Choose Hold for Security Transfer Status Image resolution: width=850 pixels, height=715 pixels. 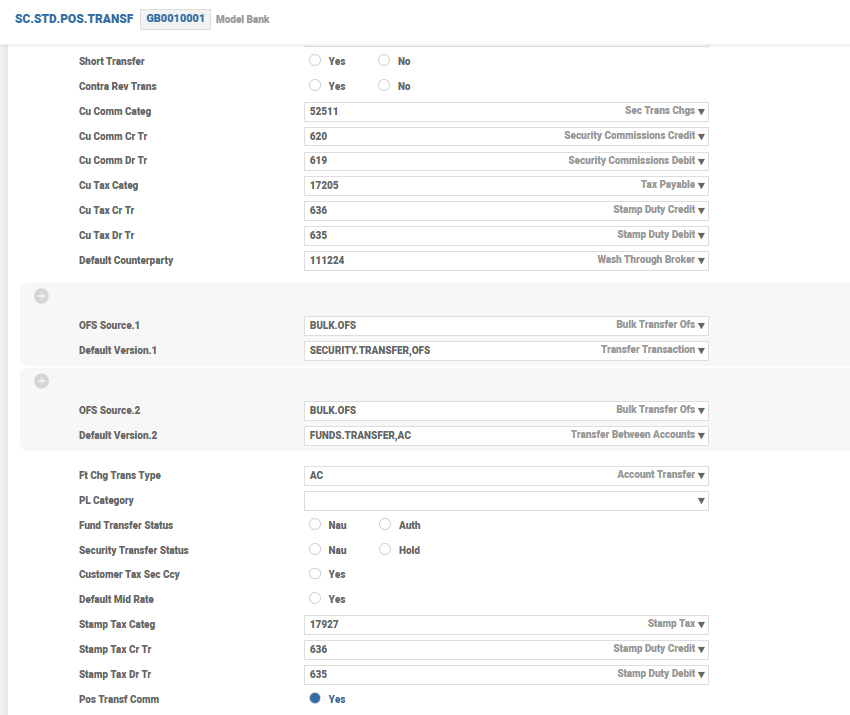coord(386,550)
